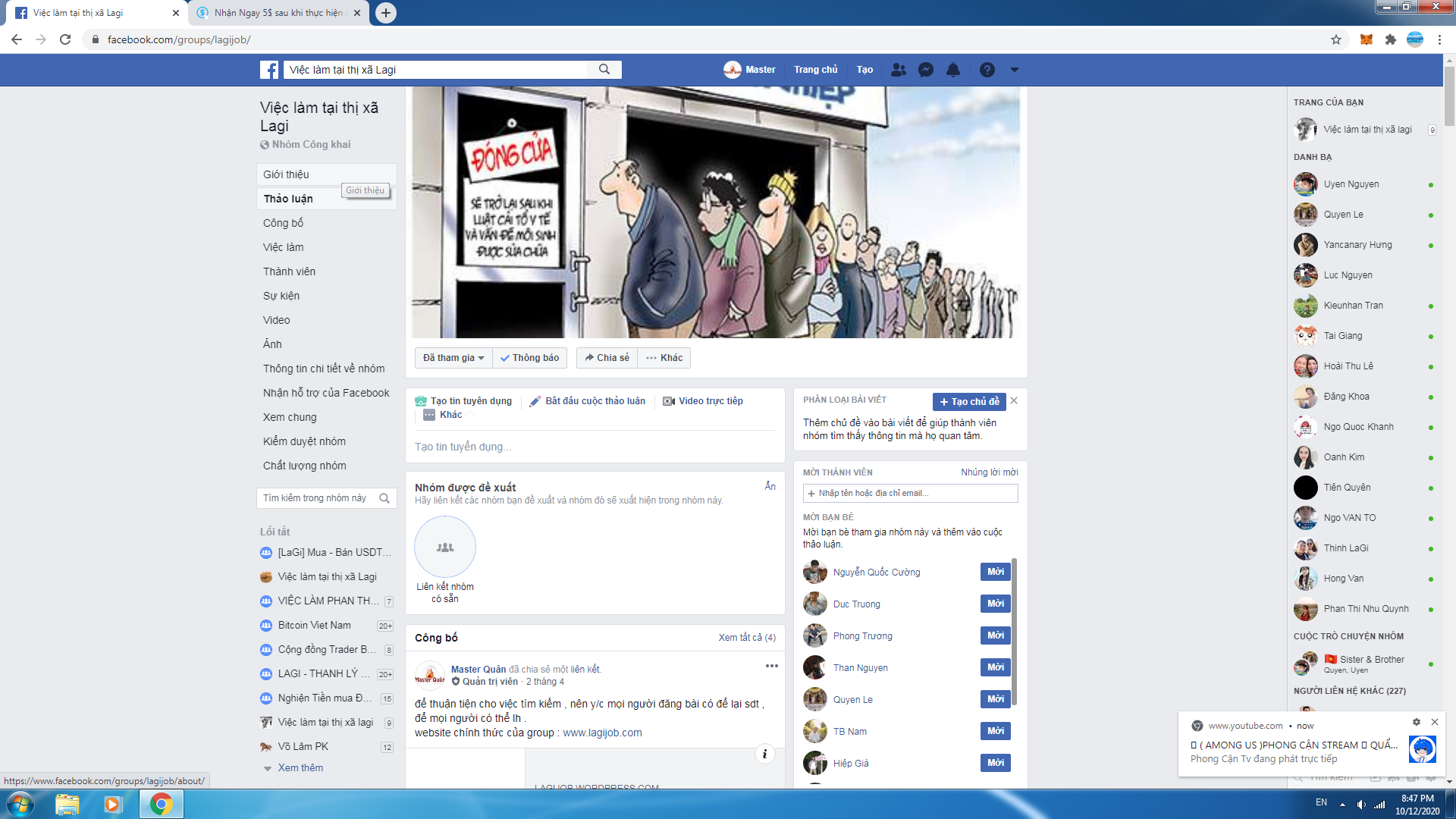Click the help question mark icon
The image size is (1456, 819).
point(987,70)
